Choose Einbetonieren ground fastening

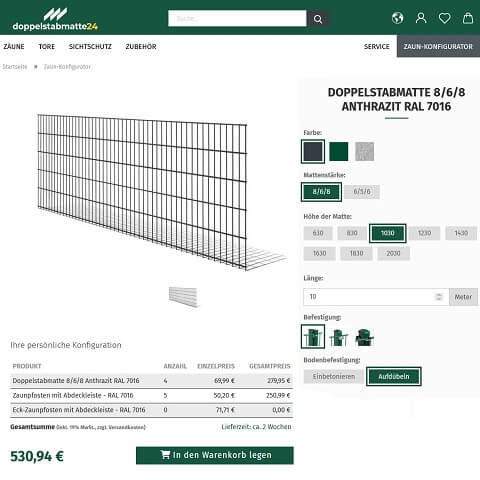coord(334,377)
